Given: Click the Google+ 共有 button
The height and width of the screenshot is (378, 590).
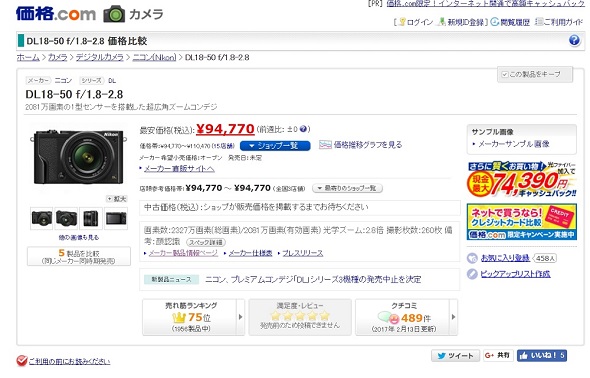Looking at the screenshot, I should (x=498, y=355).
